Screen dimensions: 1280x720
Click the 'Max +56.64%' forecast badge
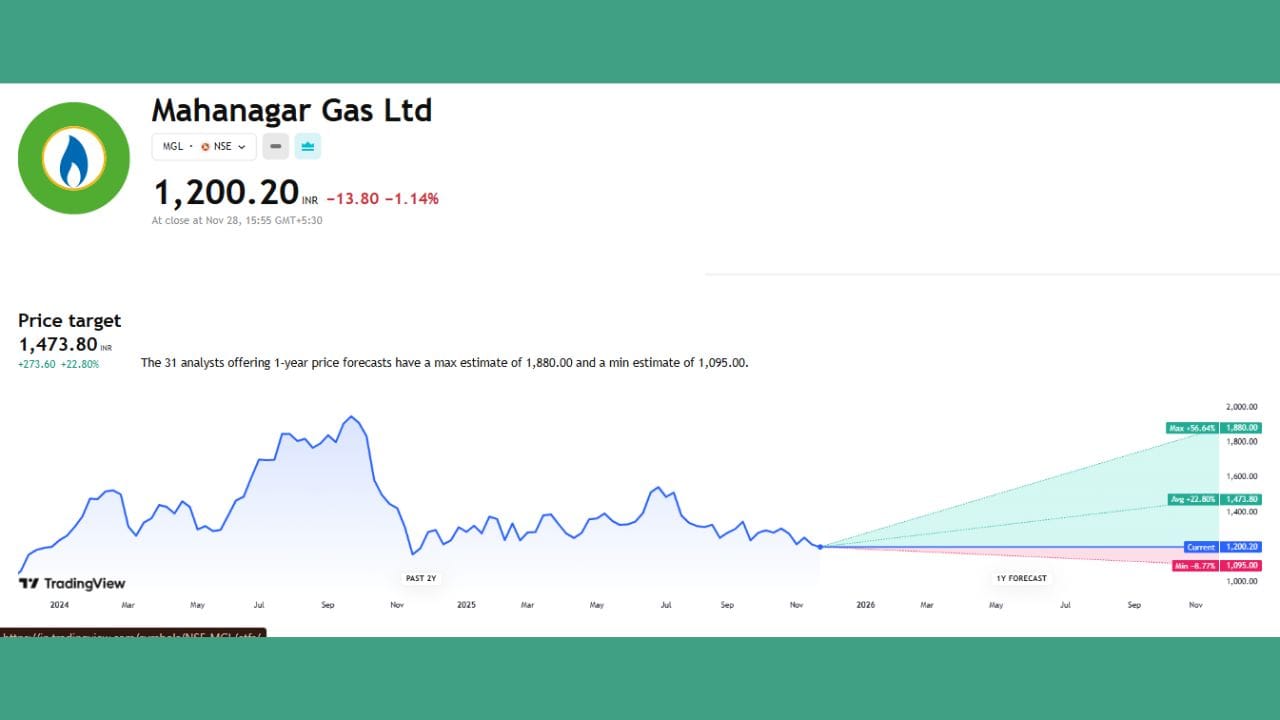(1192, 427)
